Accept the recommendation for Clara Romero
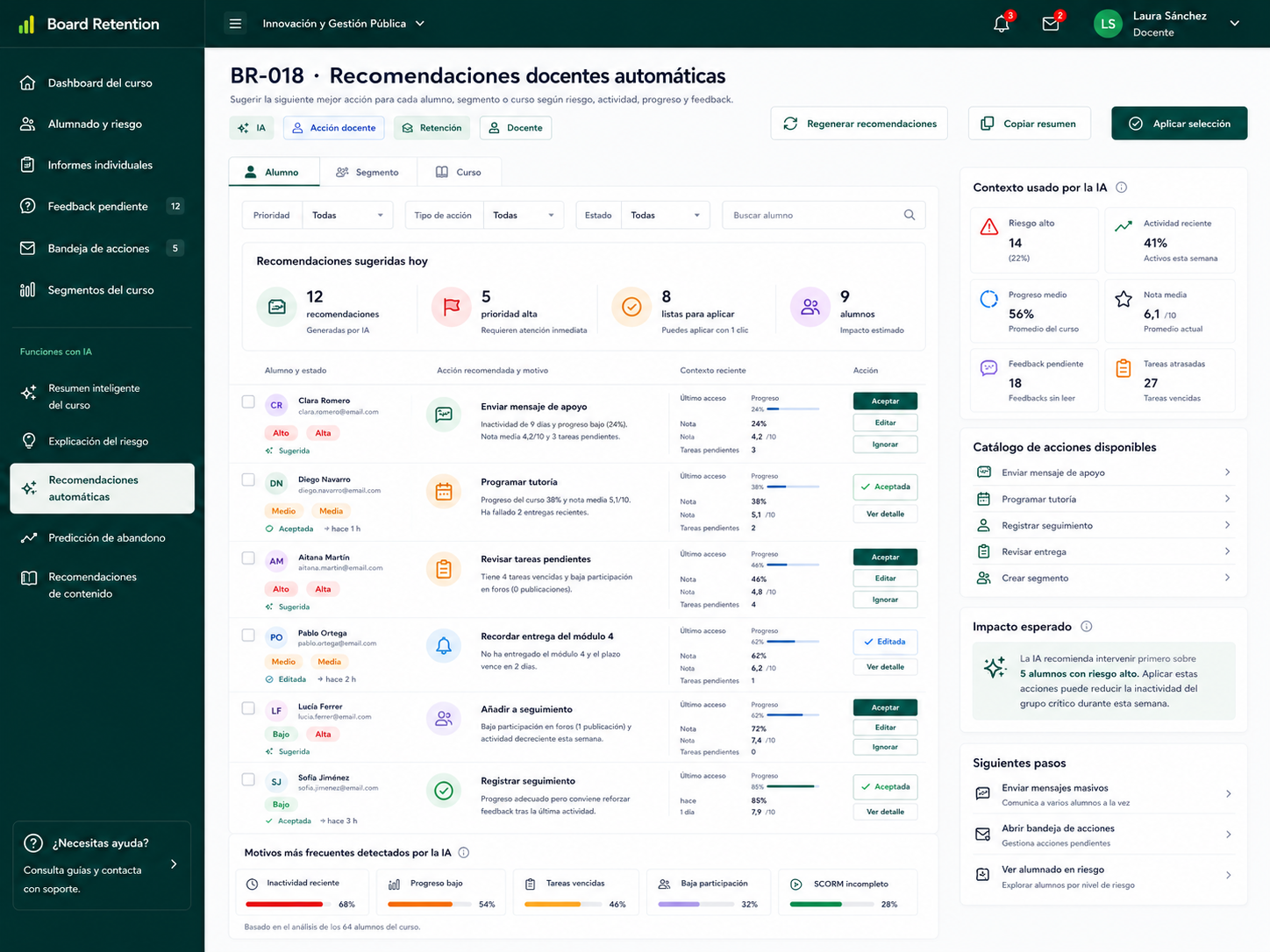The width and height of the screenshot is (1270, 952). 885,401
